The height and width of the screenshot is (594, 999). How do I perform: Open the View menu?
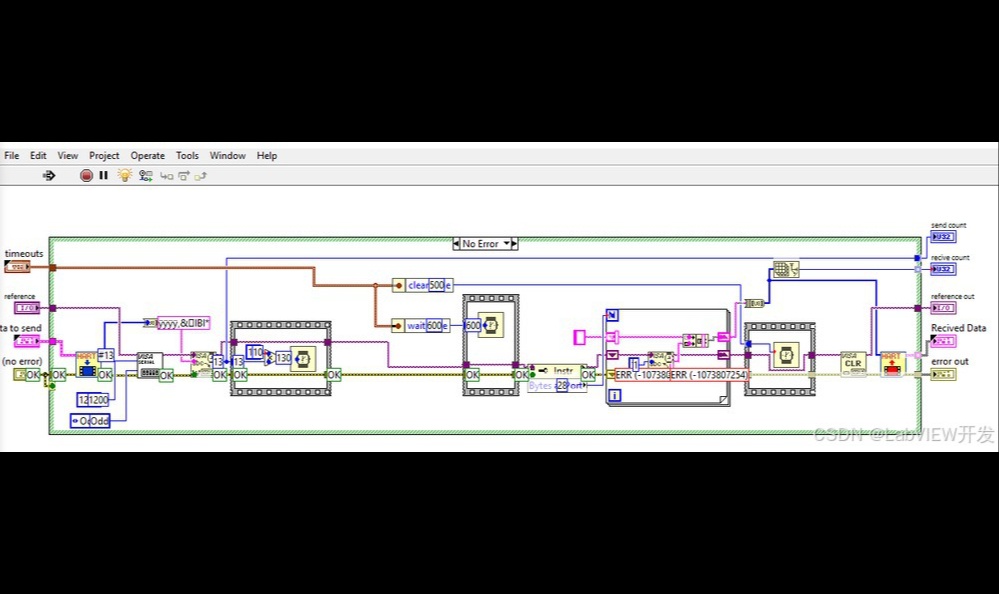coord(68,156)
